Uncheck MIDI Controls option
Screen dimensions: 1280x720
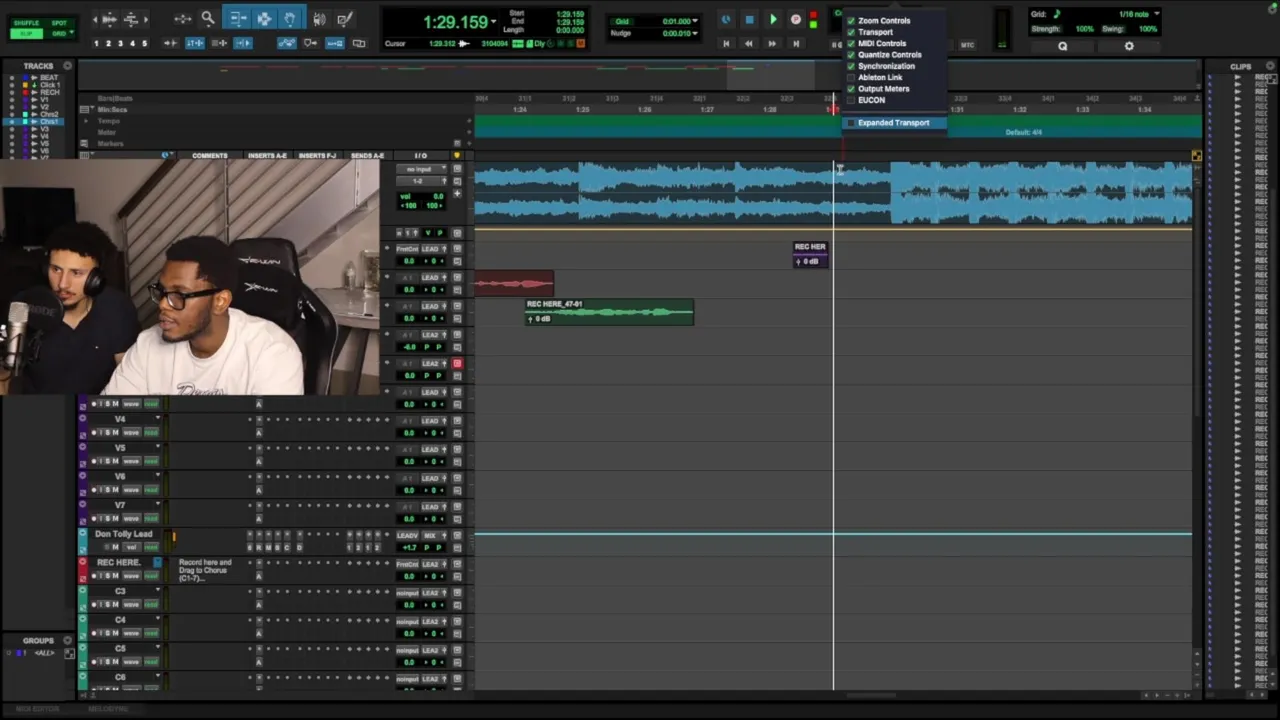point(882,43)
